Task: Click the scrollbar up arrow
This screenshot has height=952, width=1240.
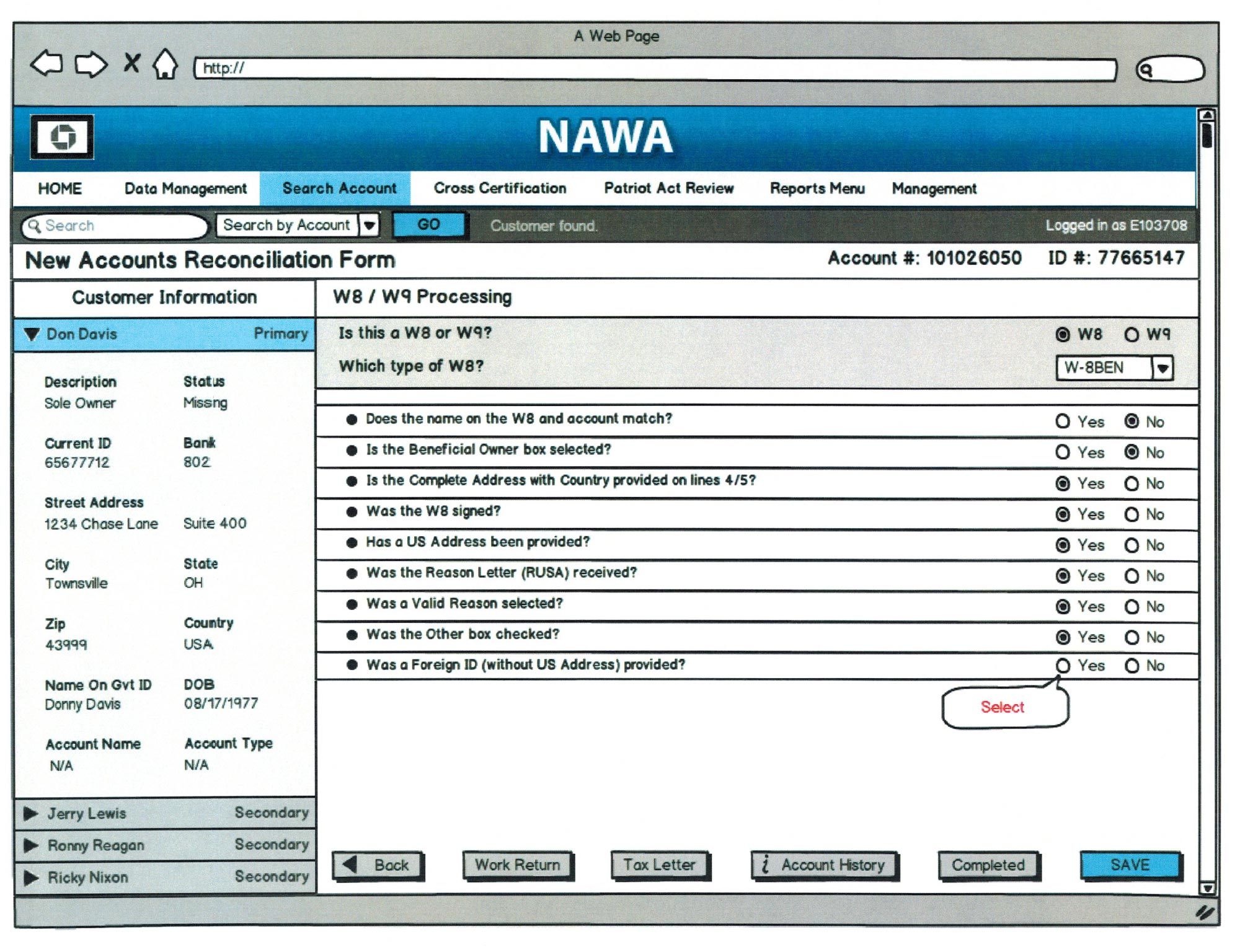Action: pyautogui.click(x=1207, y=115)
